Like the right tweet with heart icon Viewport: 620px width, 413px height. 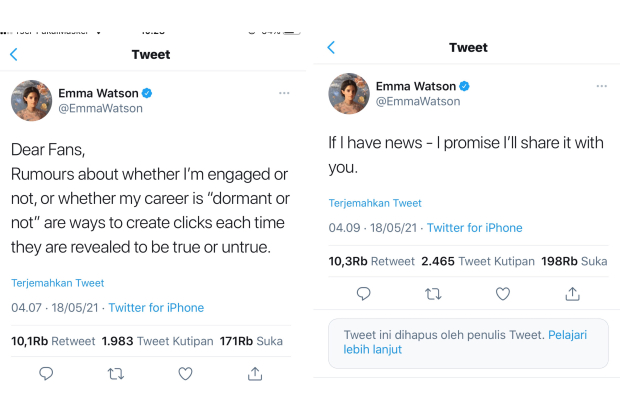503,293
